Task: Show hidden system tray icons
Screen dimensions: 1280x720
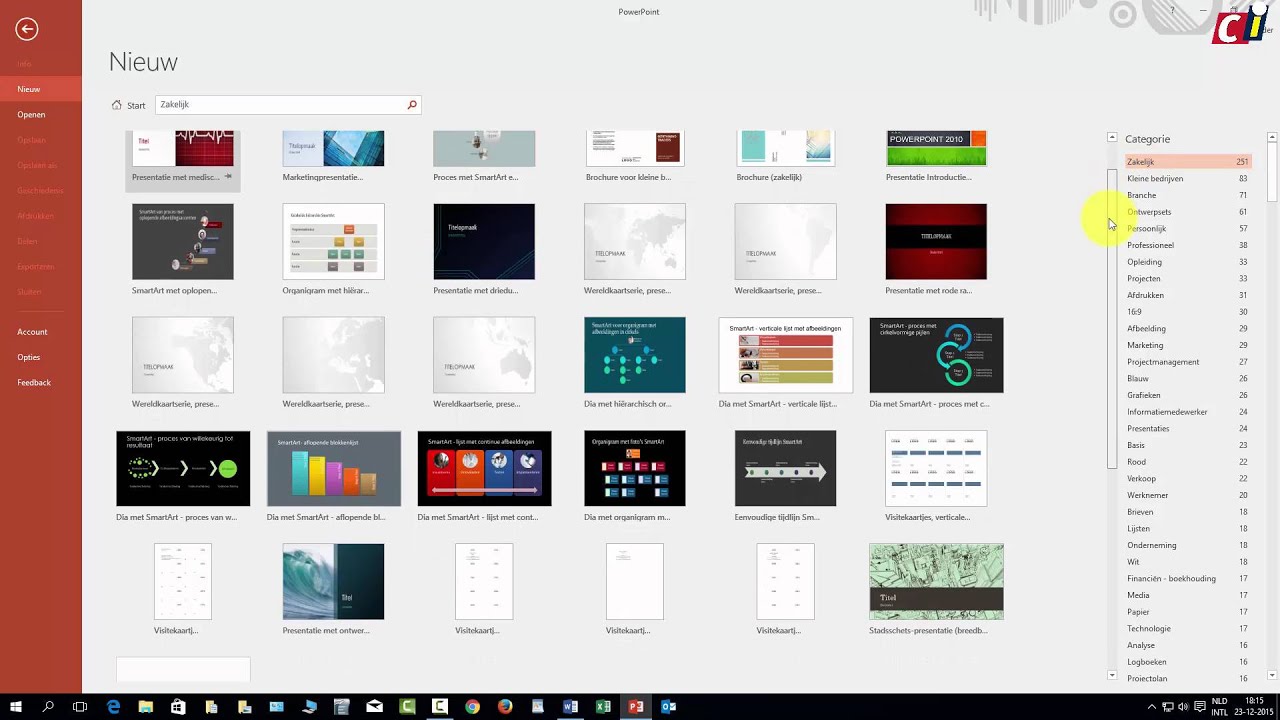Action: pos(1152,706)
